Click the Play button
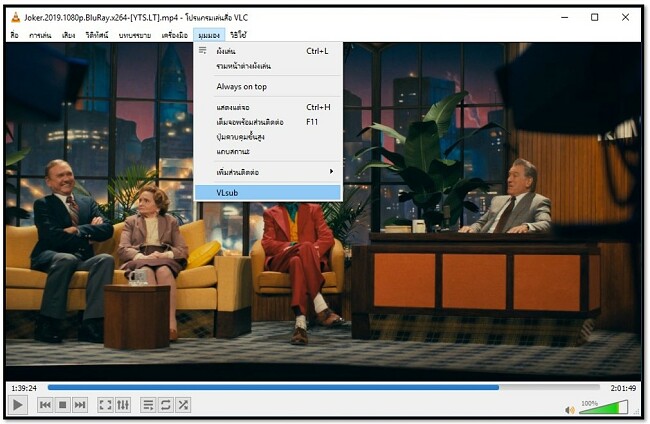 click(x=18, y=405)
